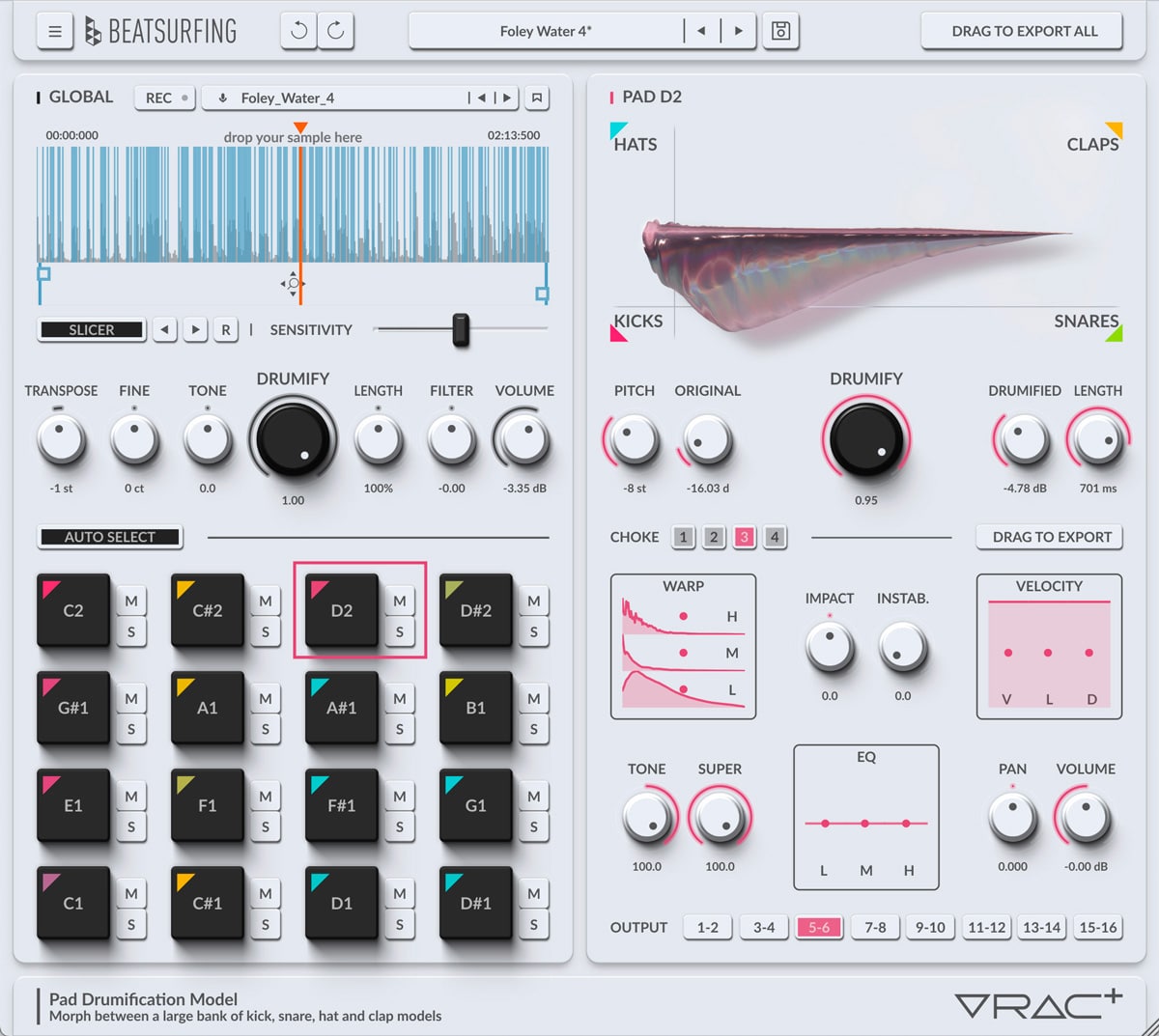Click the orange playhead marker
The height and width of the screenshot is (1036, 1159).
point(300,127)
